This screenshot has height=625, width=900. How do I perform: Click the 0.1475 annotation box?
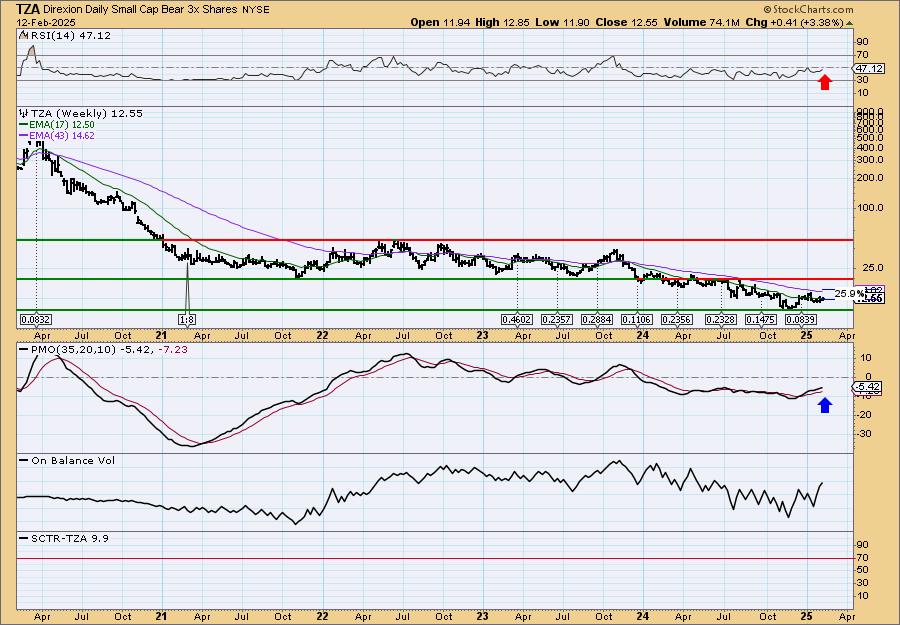pos(762,319)
